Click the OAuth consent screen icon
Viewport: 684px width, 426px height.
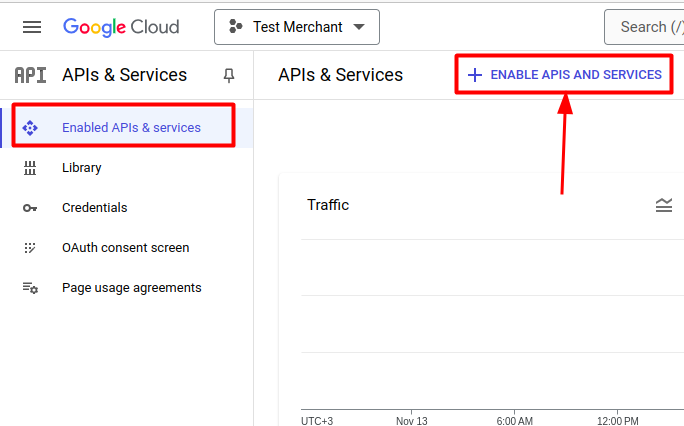[x=30, y=248]
